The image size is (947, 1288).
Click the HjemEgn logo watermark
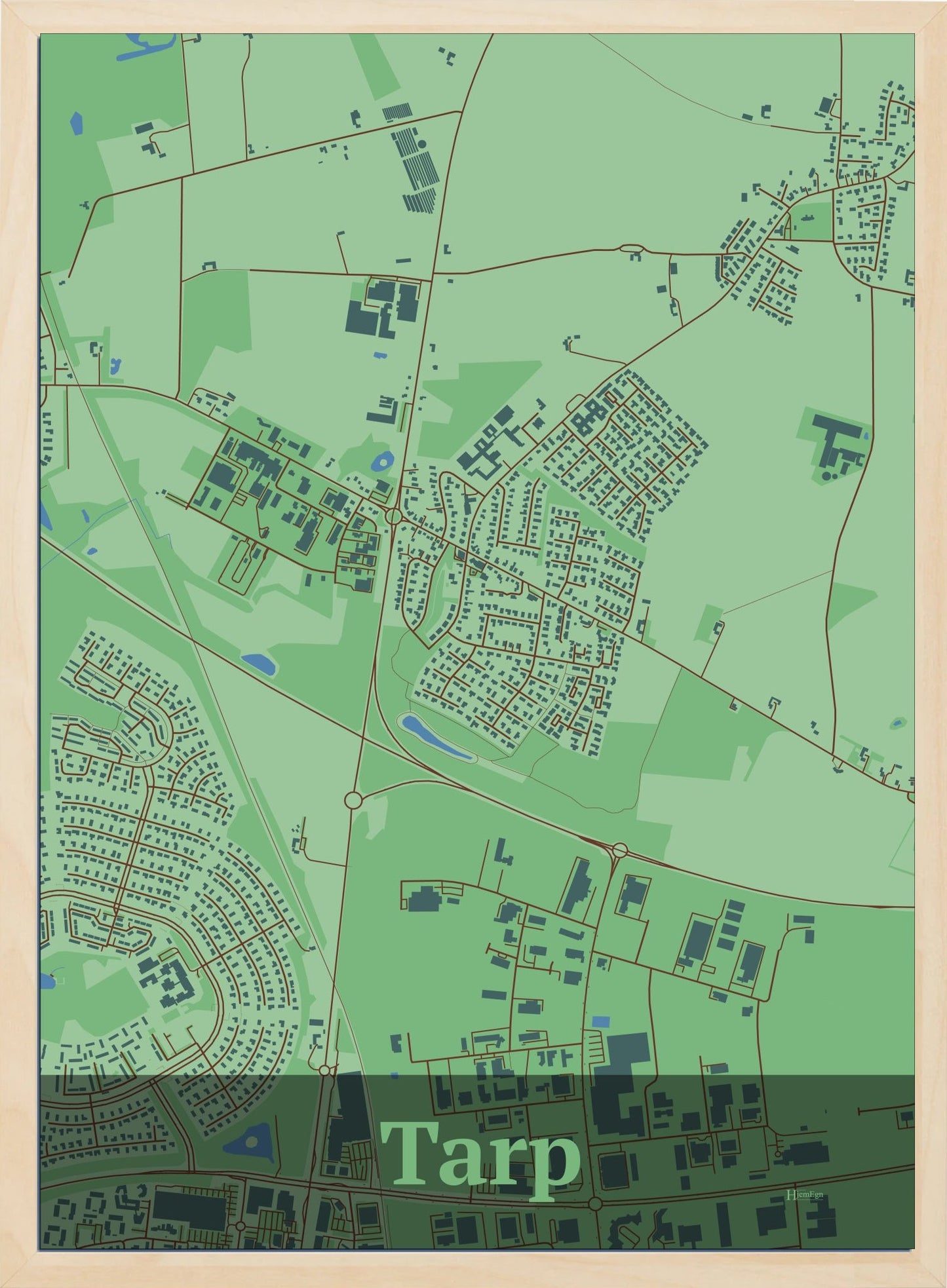804,1194
